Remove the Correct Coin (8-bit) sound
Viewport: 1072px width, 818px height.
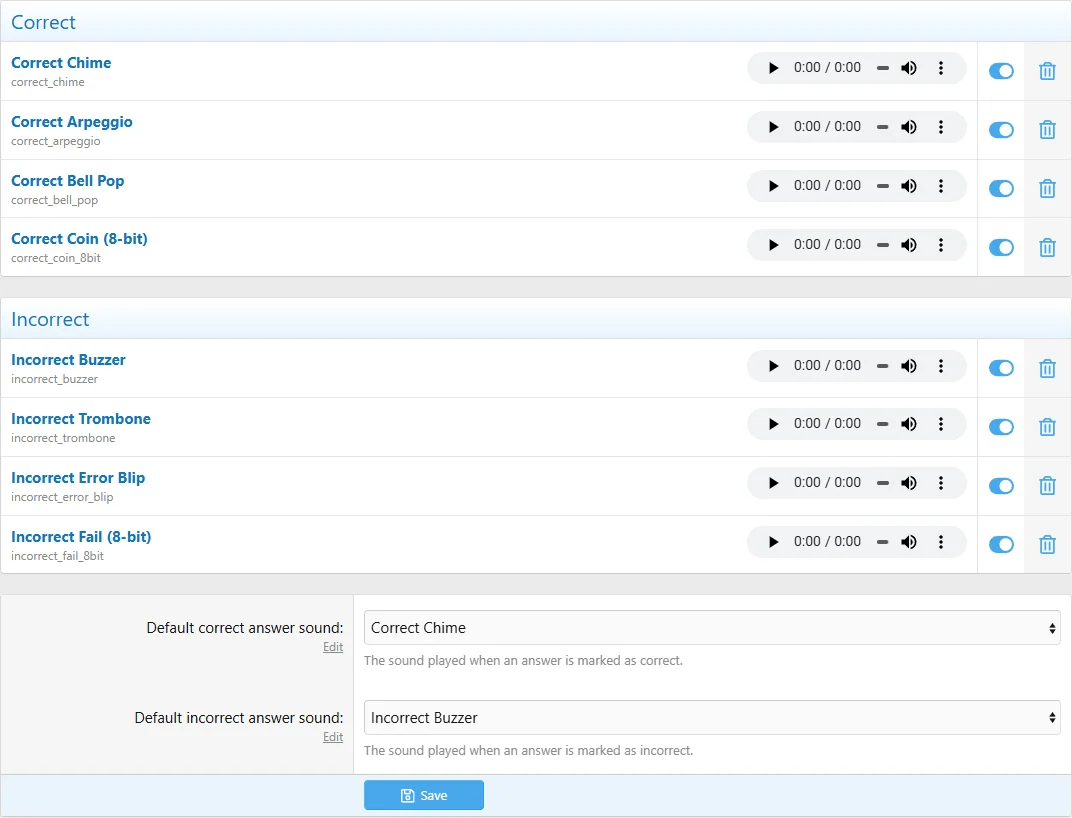tap(1047, 248)
